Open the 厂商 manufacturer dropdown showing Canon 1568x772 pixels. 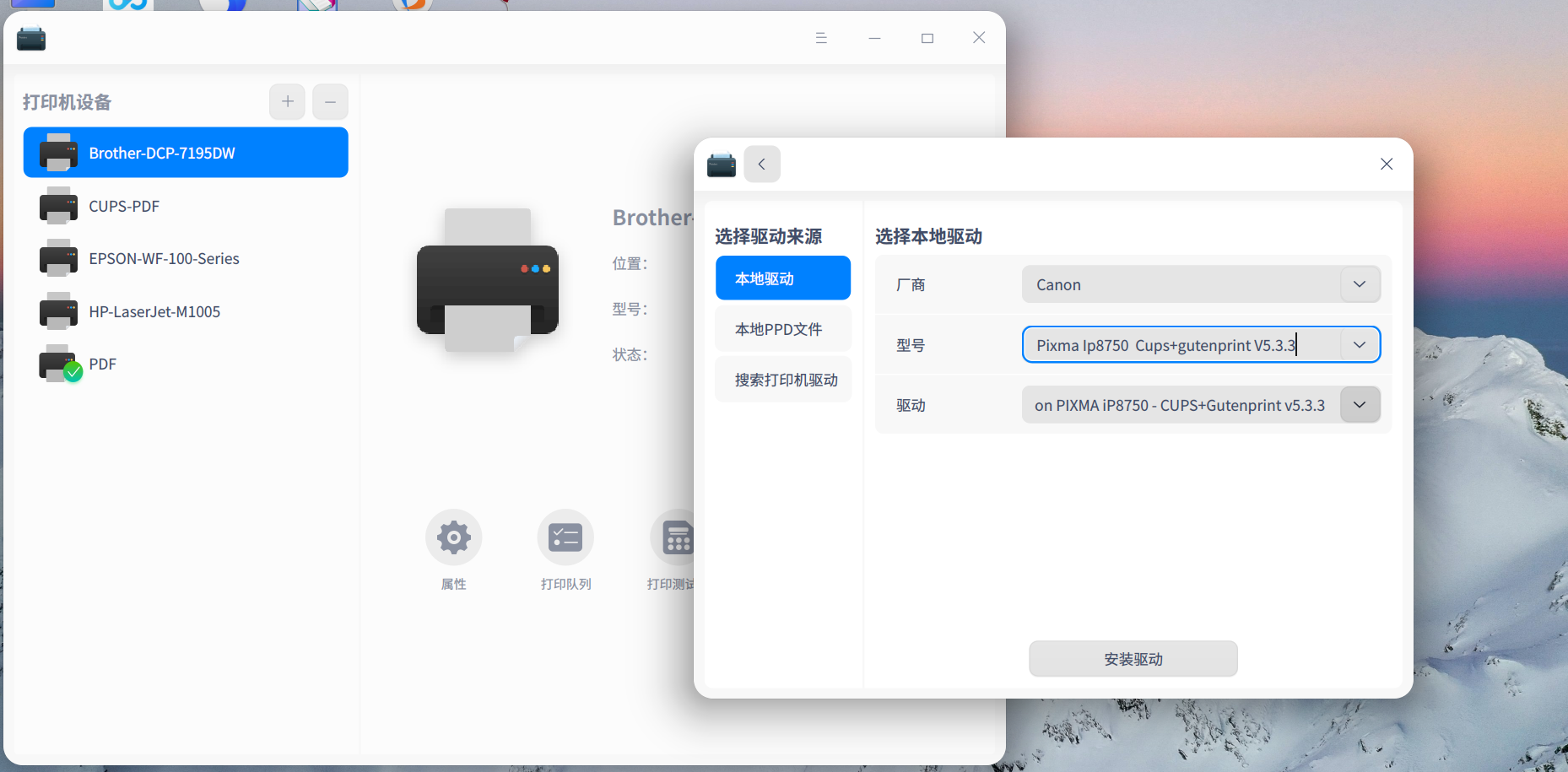tap(1359, 284)
